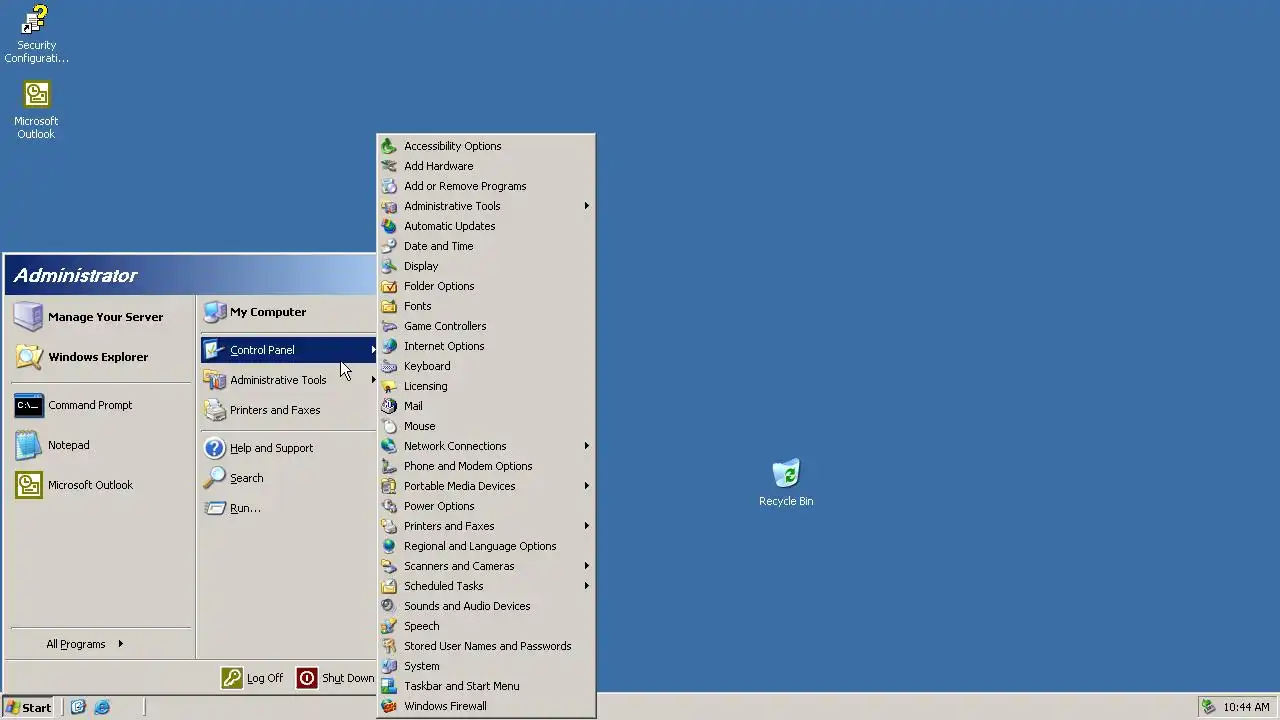Open Recycle Bin desktop icon
This screenshot has width=1280, height=720.
coord(786,474)
